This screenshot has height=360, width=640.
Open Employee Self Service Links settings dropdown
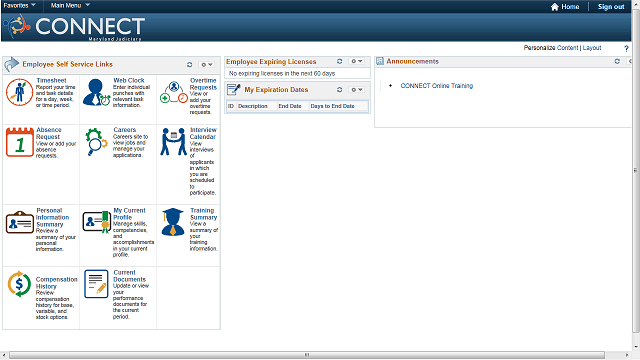coord(207,64)
